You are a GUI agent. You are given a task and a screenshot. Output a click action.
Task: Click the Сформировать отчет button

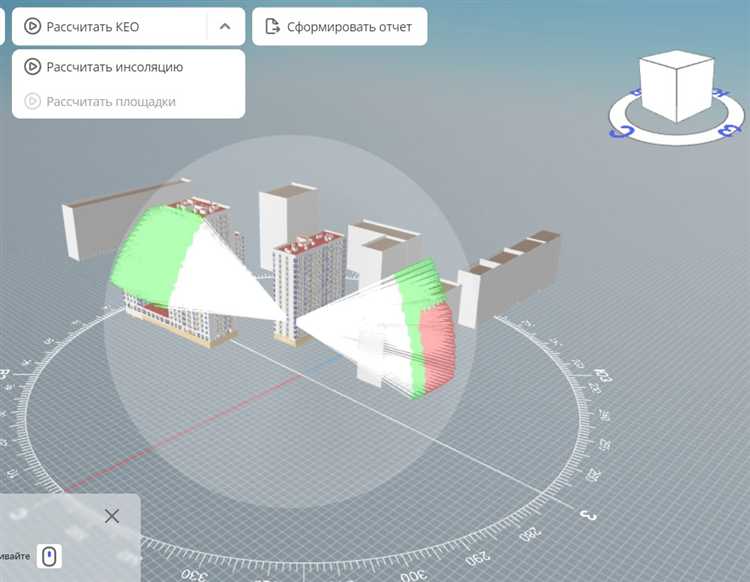click(x=339, y=27)
